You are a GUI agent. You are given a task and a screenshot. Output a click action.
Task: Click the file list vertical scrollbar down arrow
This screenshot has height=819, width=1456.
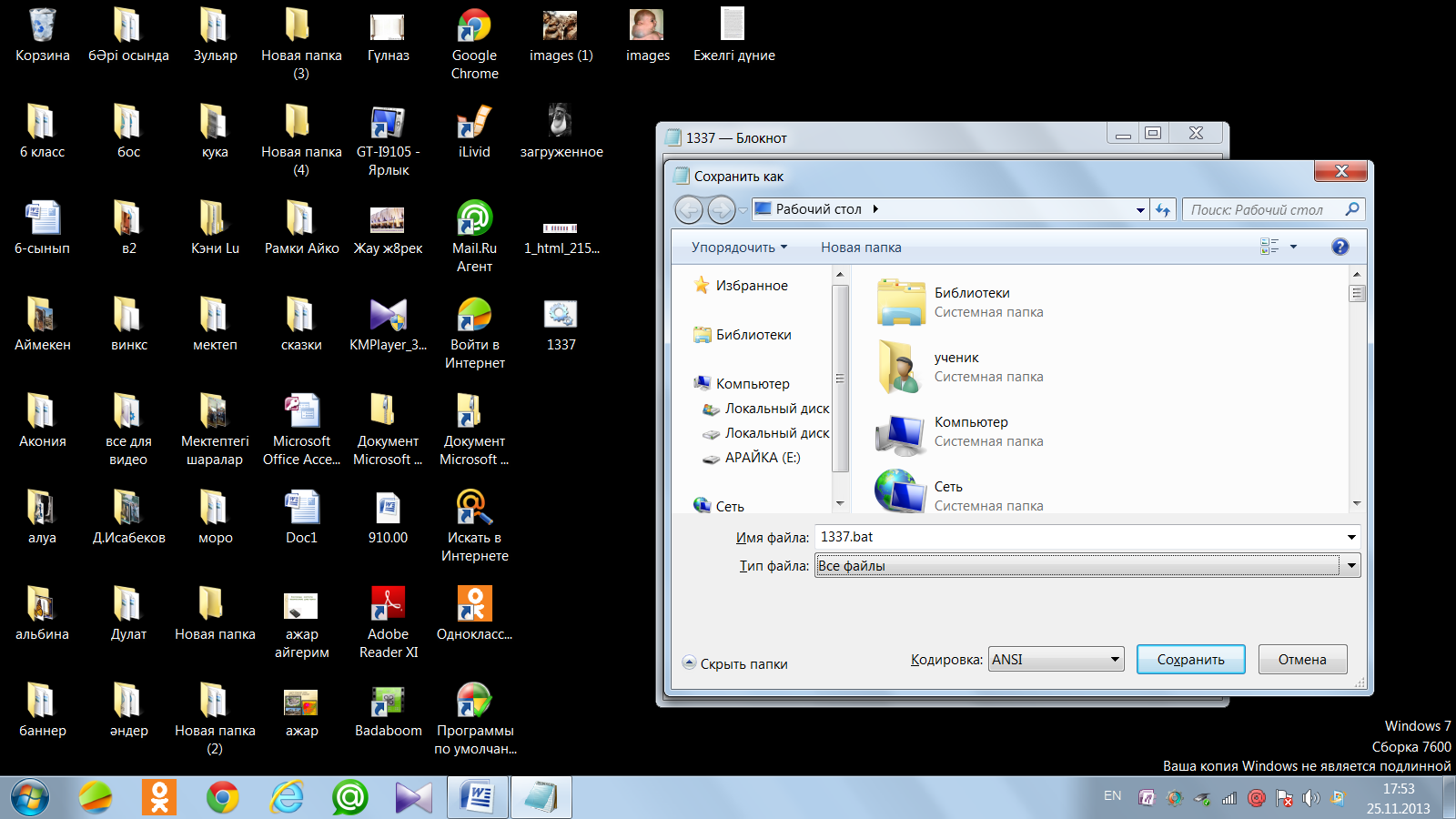1357,503
